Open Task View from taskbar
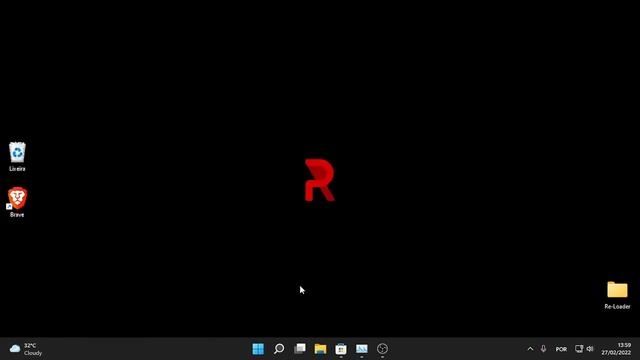 pyautogui.click(x=300, y=349)
